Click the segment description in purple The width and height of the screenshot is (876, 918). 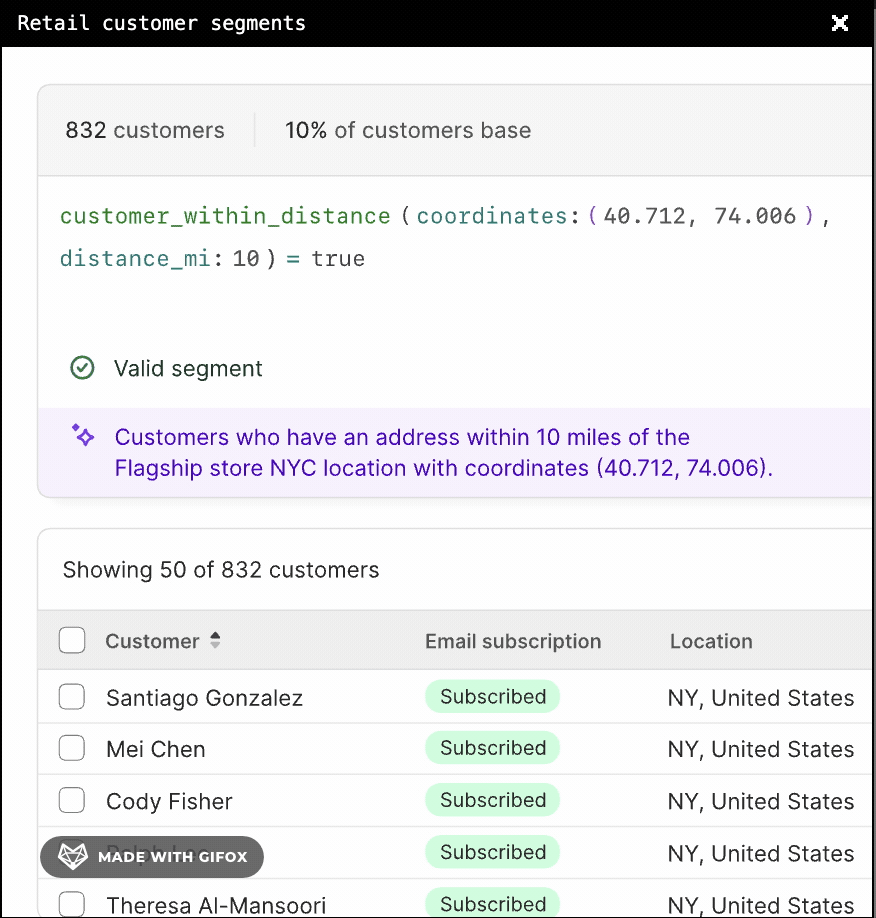pos(444,453)
